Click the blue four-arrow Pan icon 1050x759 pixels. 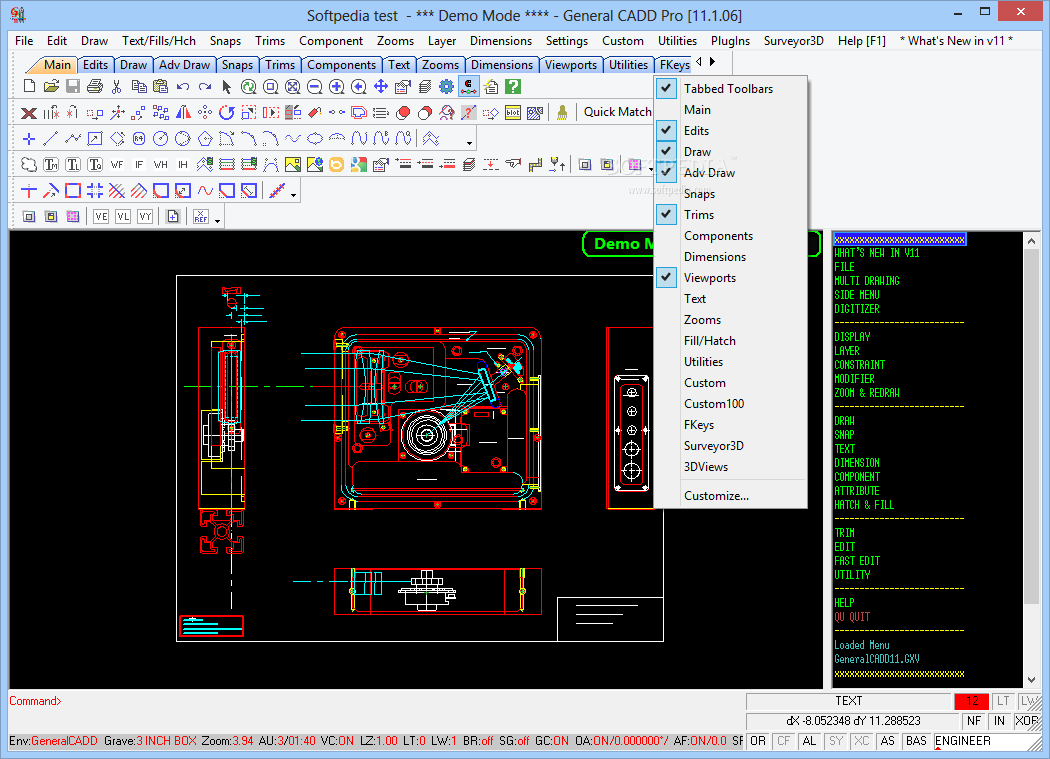pyautogui.click(x=380, y=86)
